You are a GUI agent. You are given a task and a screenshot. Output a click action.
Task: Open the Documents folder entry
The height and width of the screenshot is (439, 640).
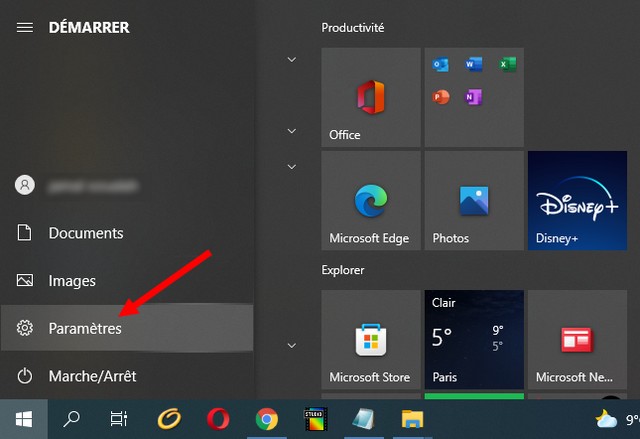coord(86,233)
